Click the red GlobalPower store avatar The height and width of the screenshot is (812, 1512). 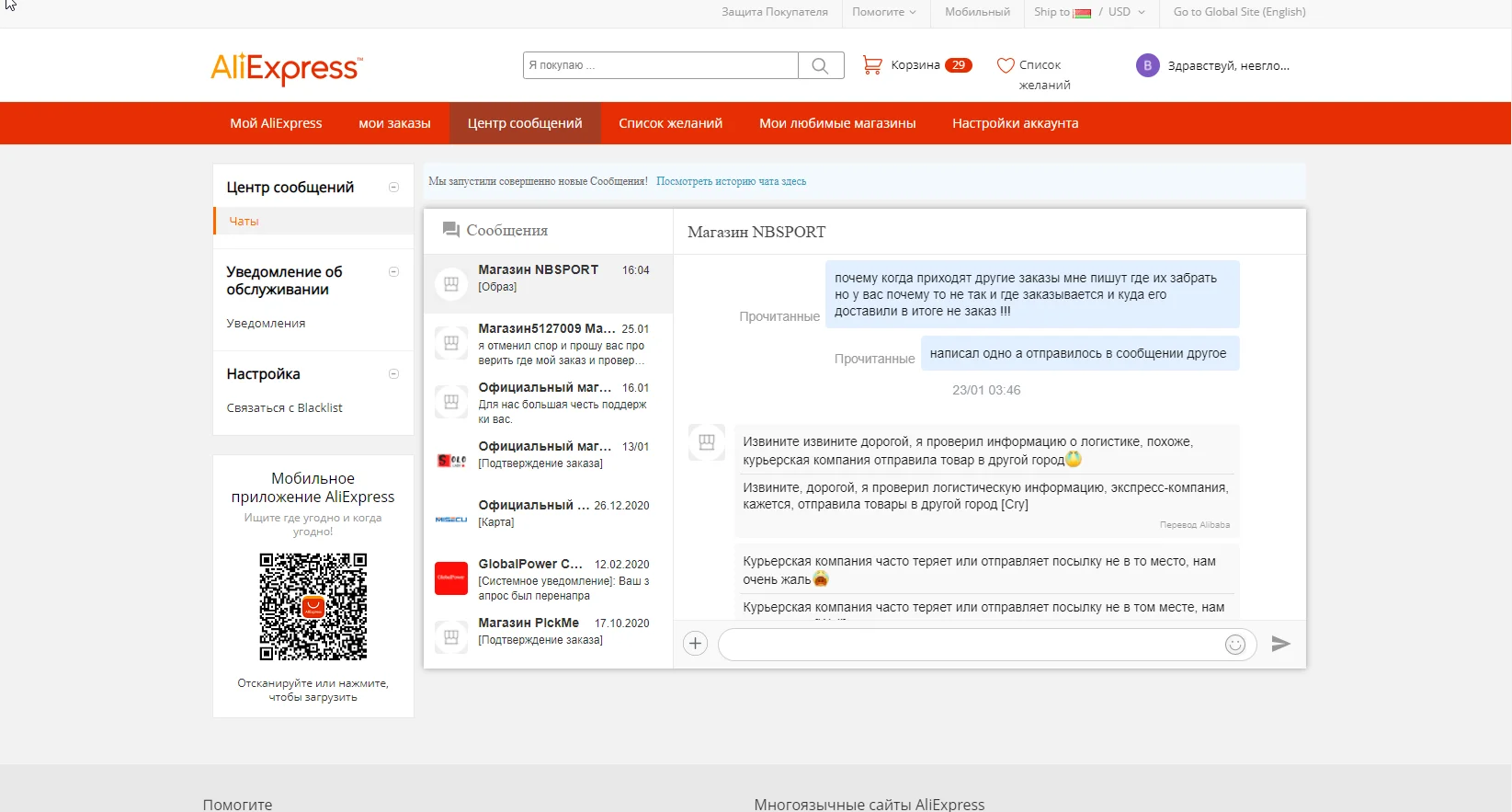tap(451, 578)
